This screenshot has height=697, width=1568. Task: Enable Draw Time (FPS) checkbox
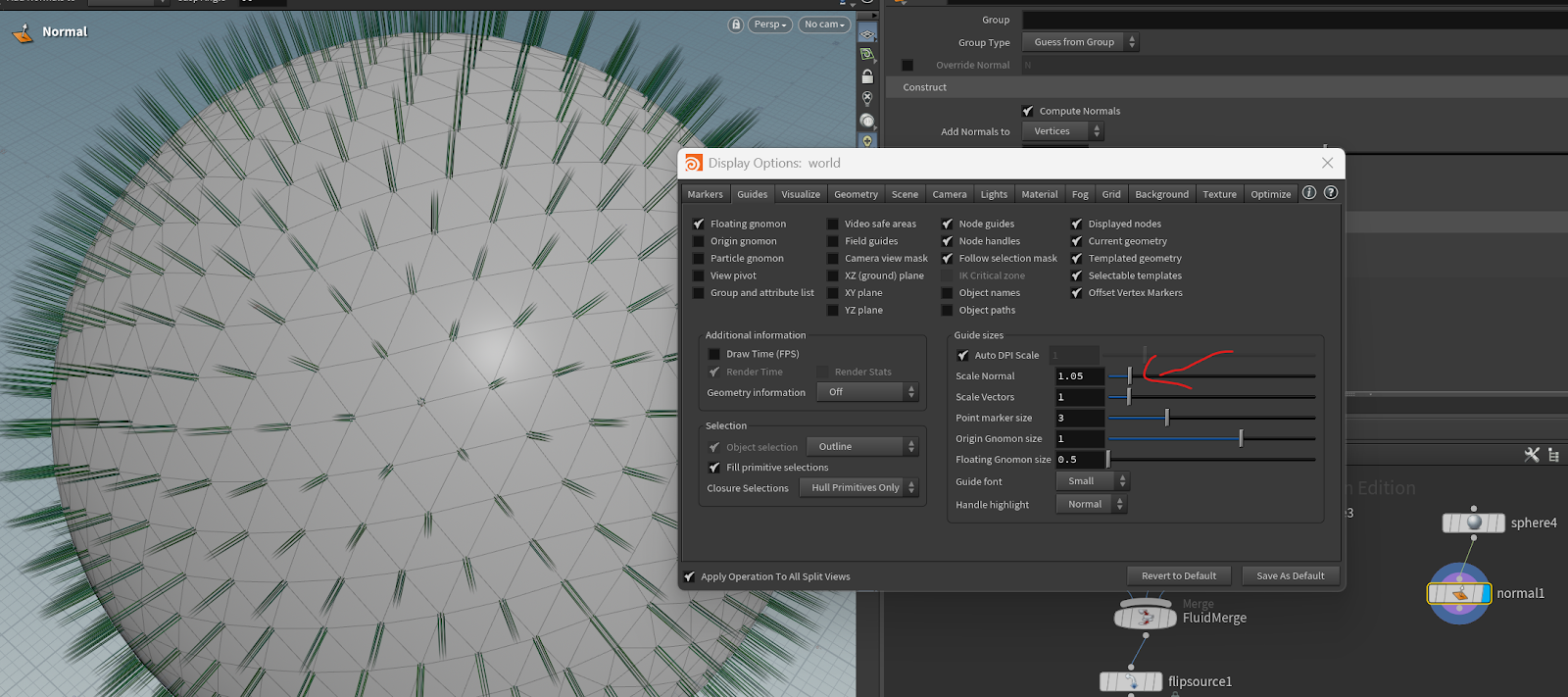pyautogui.click(x=714, y=354)
